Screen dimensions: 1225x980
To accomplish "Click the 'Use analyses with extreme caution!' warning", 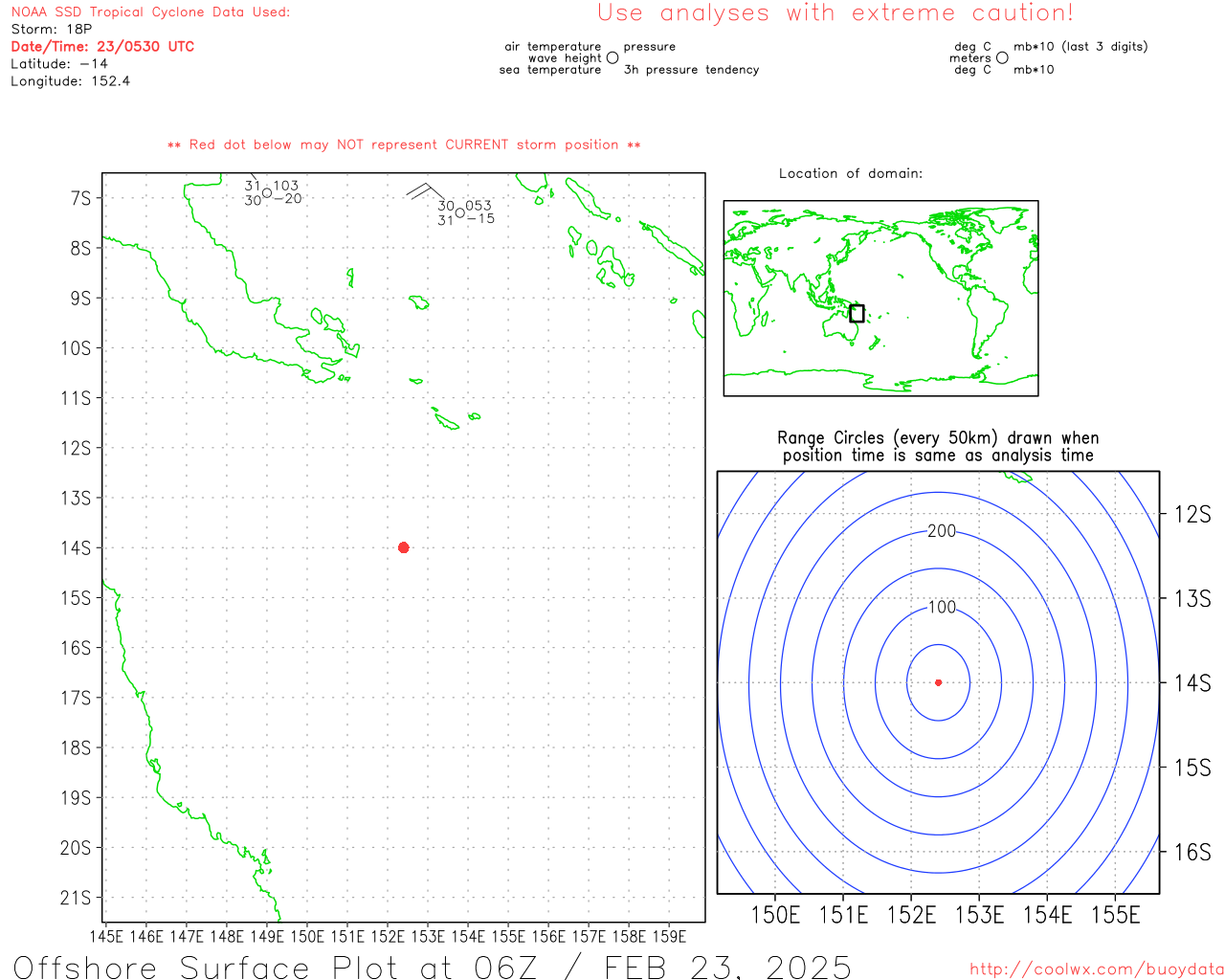I will (x=835, y=13).
